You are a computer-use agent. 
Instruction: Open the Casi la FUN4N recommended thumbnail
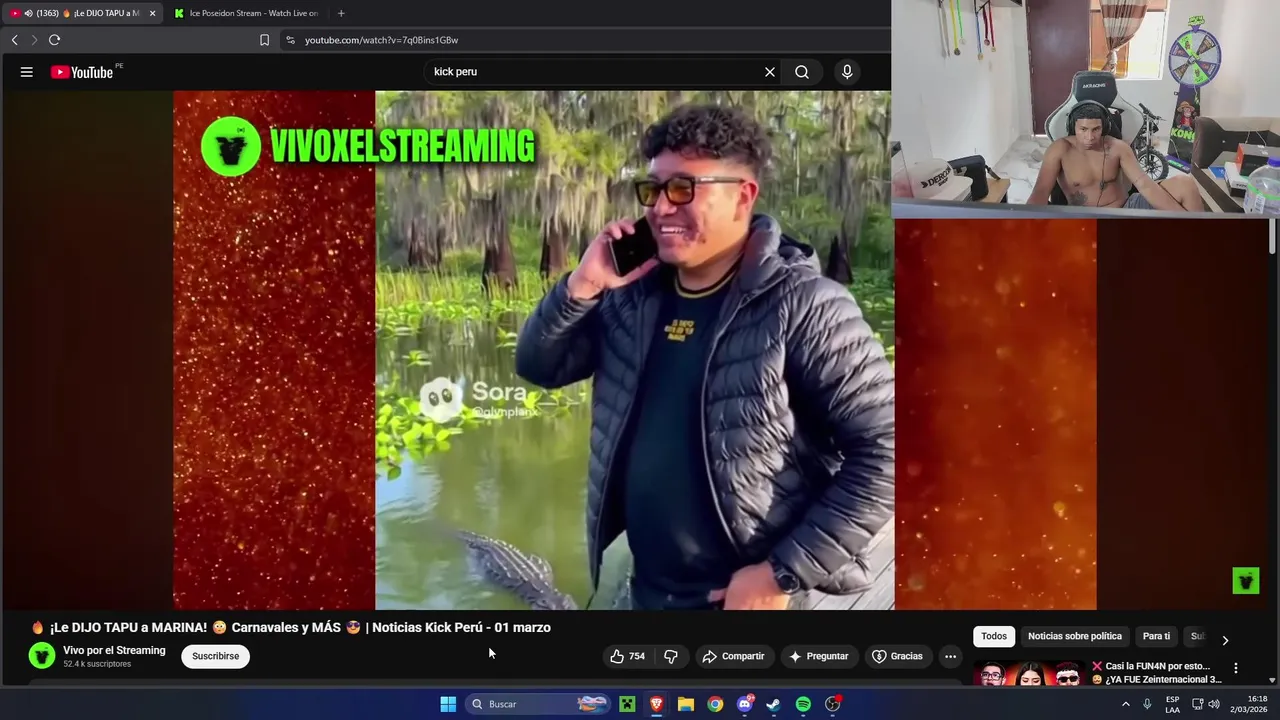(1028, 673)
